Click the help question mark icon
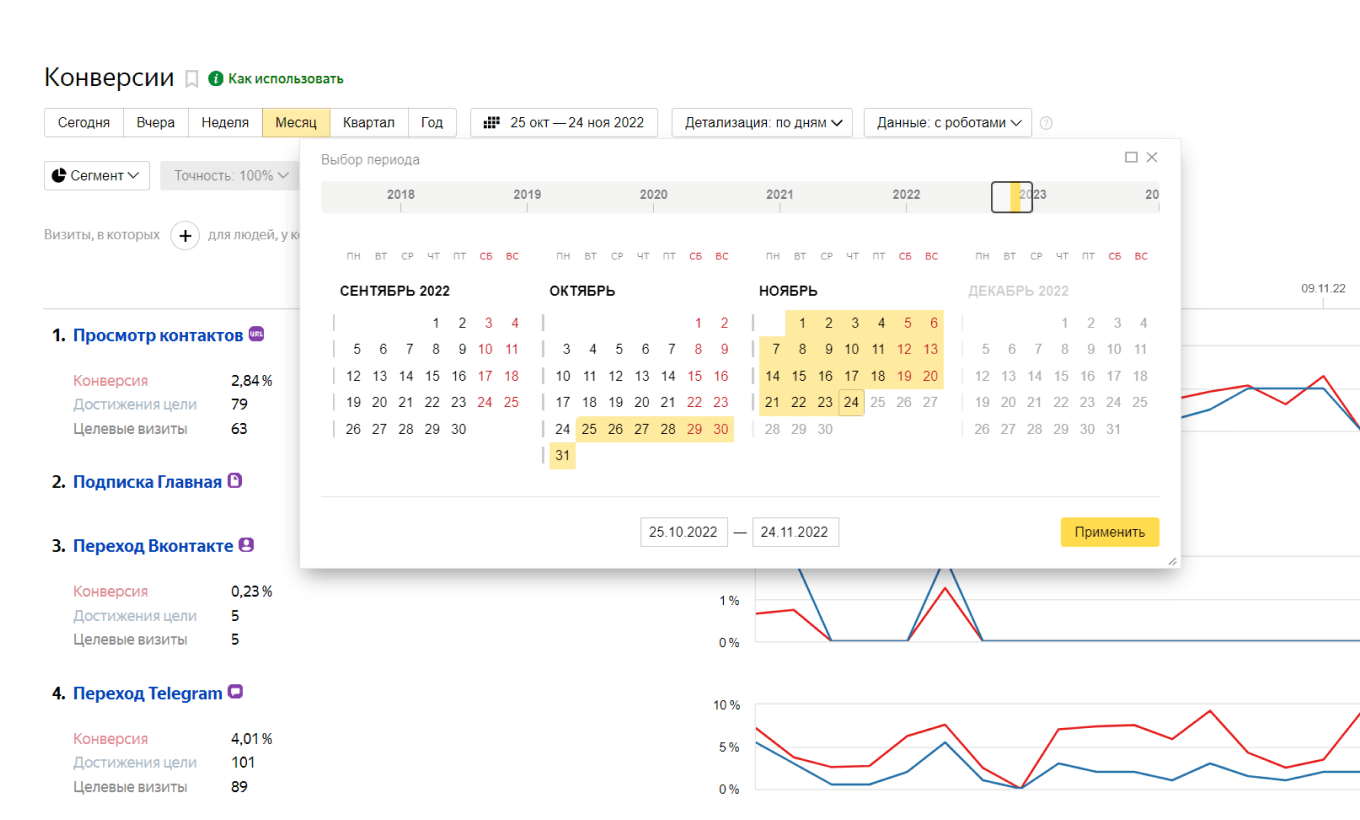The width and height of the screenshot is (1360, 820). coord(1046,123)
